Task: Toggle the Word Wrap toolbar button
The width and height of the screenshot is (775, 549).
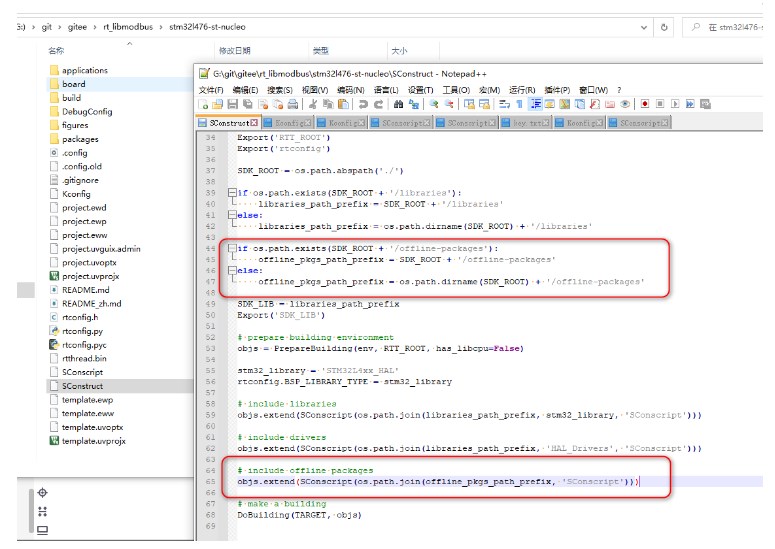Action: pyautogui.click(x=505, y=104)
